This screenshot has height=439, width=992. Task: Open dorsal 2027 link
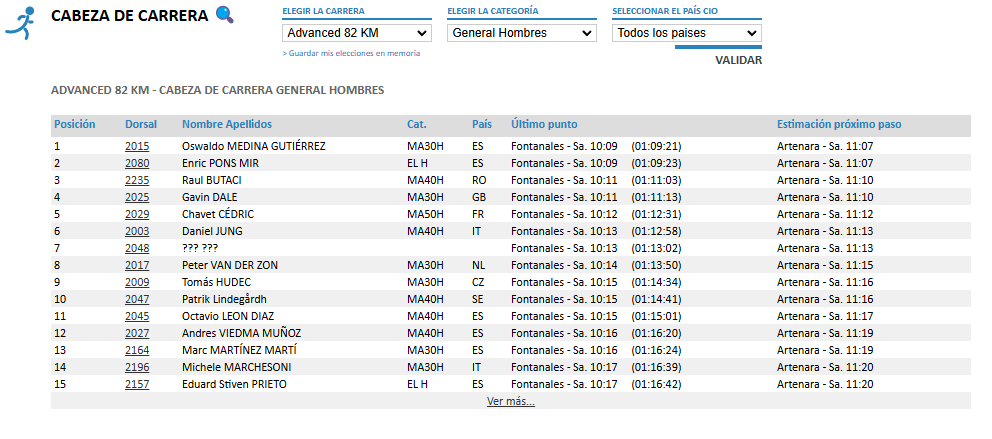click(x=137, y=333)
